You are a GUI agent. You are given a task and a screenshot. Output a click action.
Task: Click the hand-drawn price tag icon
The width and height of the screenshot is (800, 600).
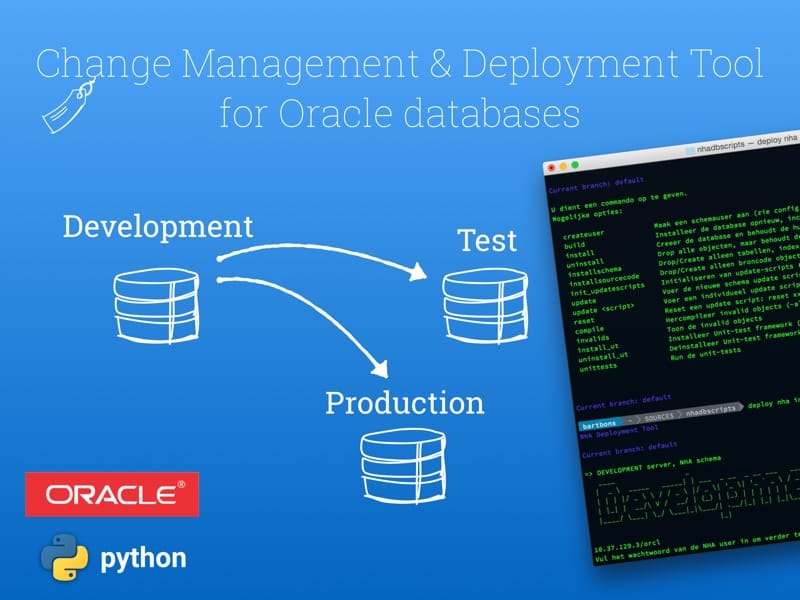pyautogui.click(x=69, y=106)
